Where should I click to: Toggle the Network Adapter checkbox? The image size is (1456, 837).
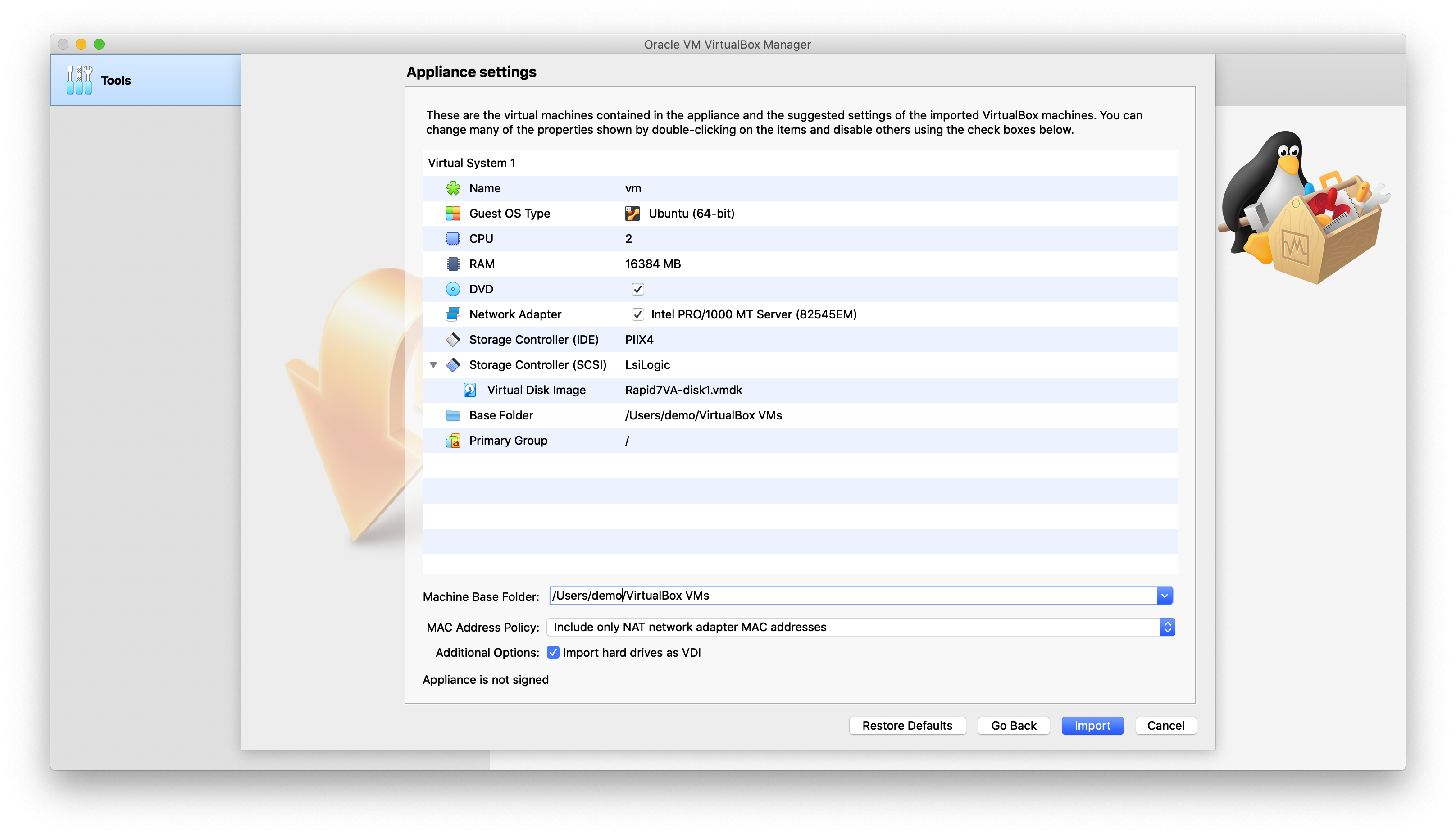pos(637,314)
